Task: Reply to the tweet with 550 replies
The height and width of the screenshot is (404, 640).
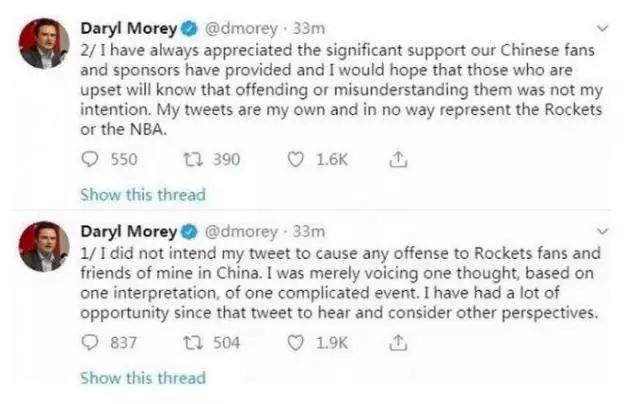Action: [x=90, y=159]
